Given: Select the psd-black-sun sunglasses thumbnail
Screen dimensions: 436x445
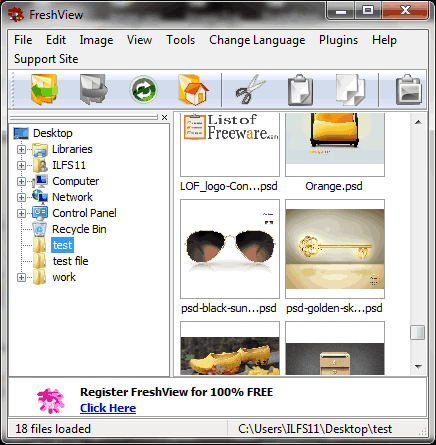Looking at the screenshot, I should pyautogui.click(x=230, y=249).
